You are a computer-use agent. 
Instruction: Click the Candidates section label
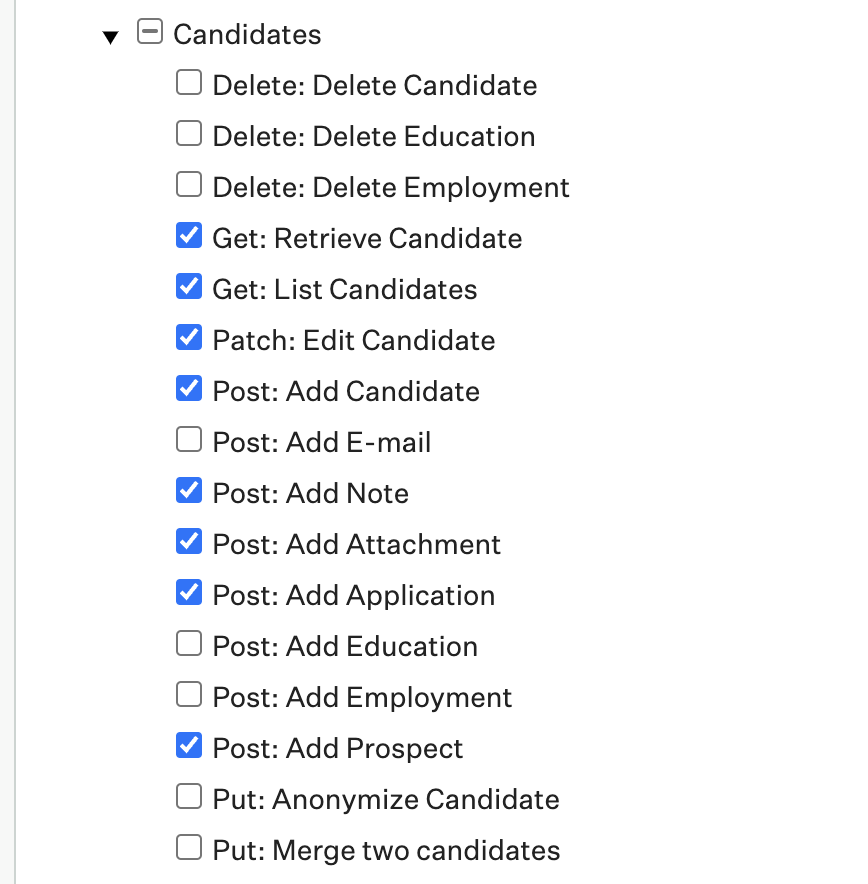(x=247, y=35)
